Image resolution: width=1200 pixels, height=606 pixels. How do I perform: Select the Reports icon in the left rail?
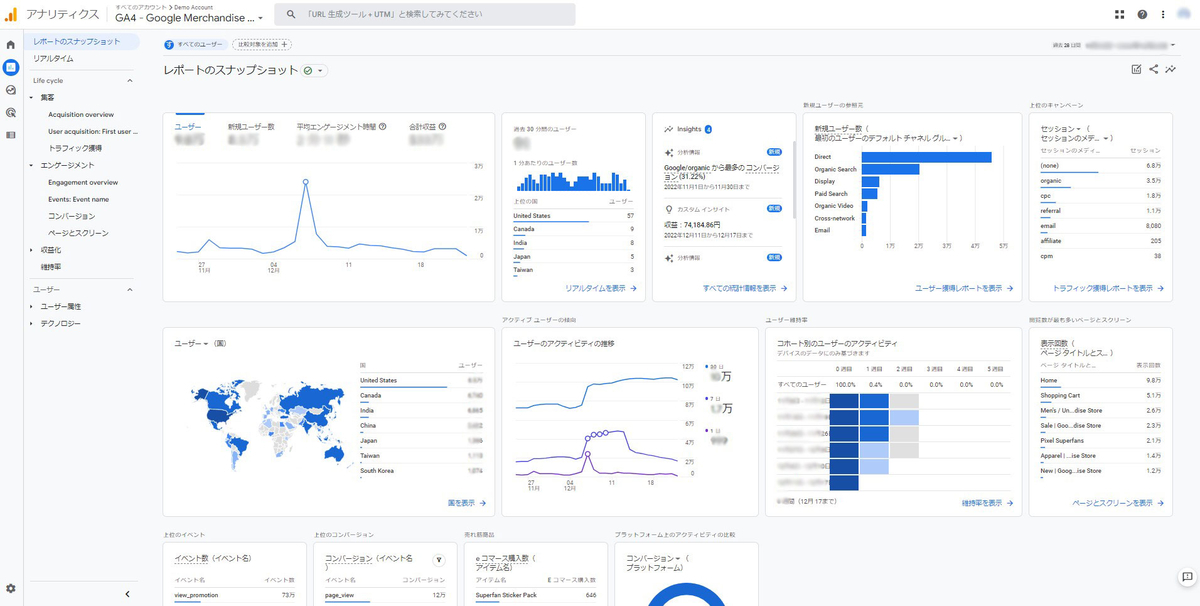pyautogui.click(x=11, y=67)
